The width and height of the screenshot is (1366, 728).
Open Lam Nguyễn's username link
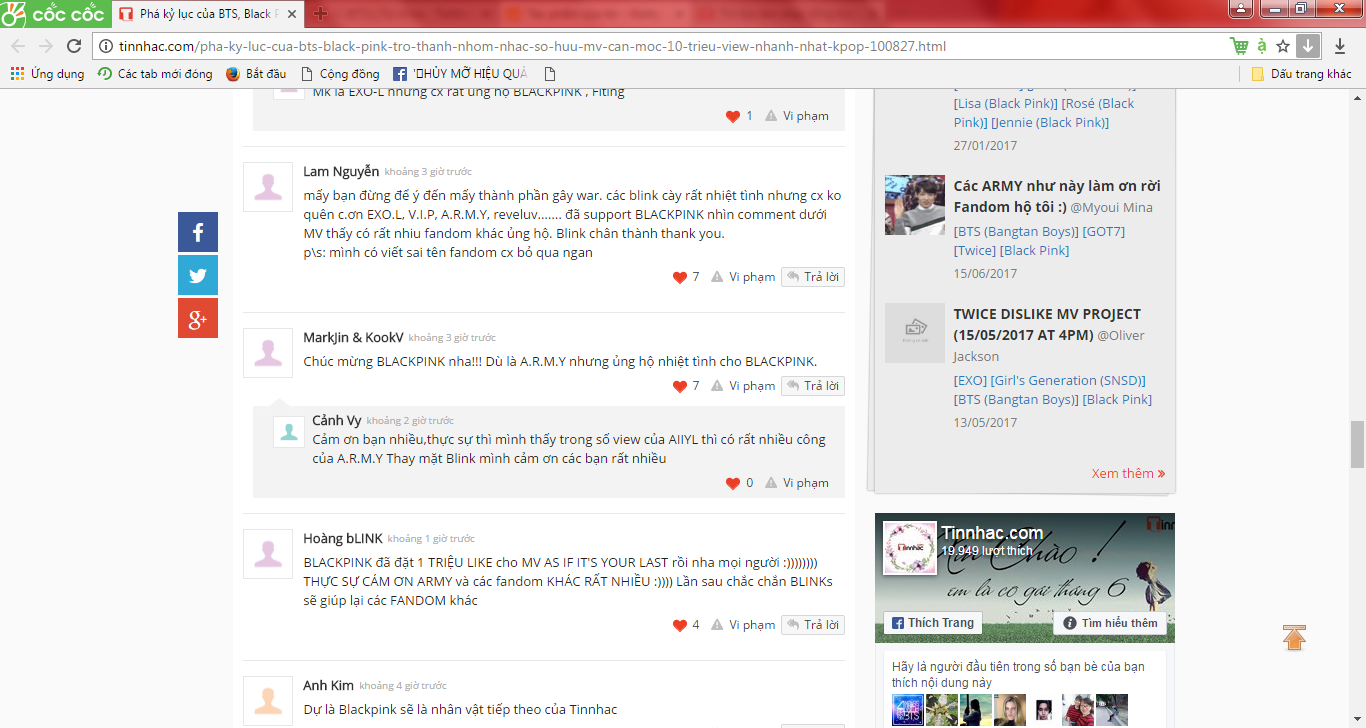pyautogui.click(x=341, y=172)
